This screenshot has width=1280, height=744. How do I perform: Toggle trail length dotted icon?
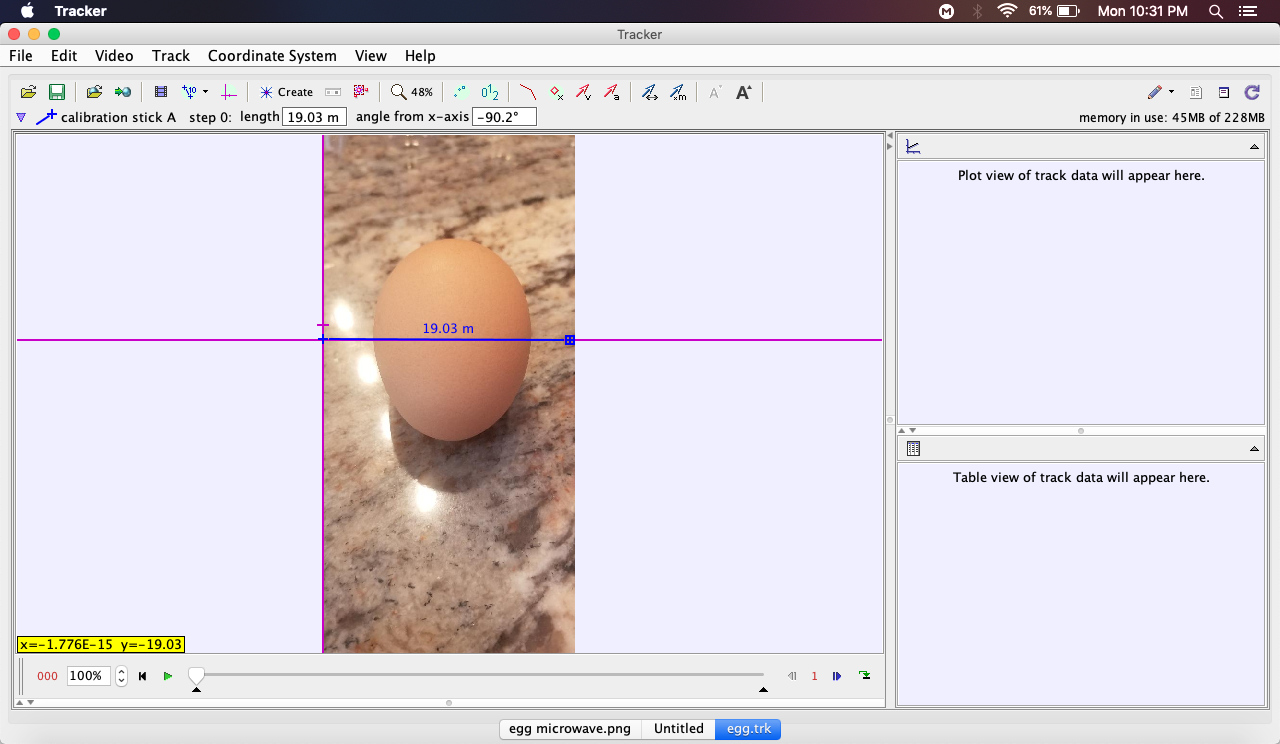coord(460,92)
